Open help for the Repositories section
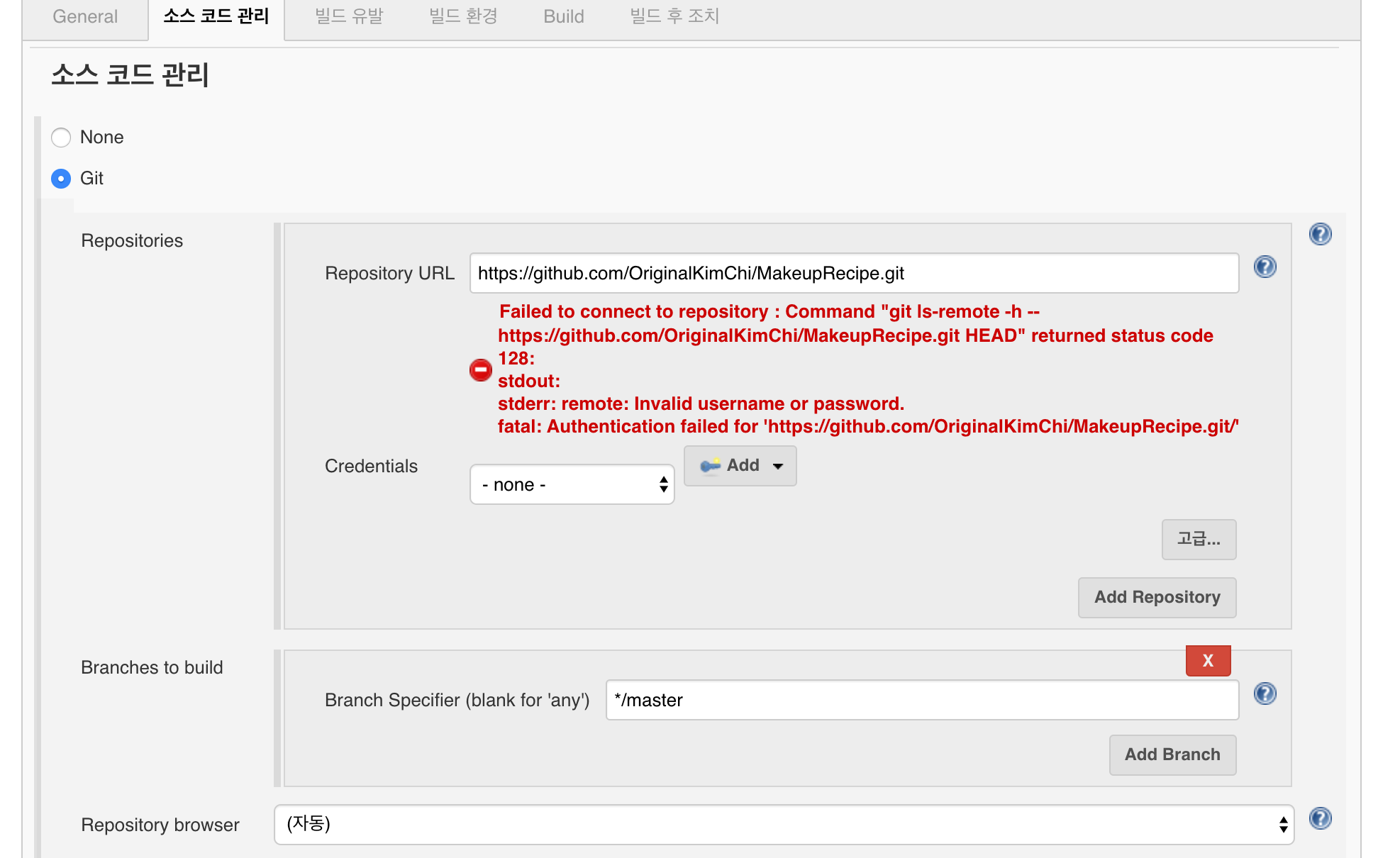This screenshot has width=1400, height=858. tap(1320, 234)
